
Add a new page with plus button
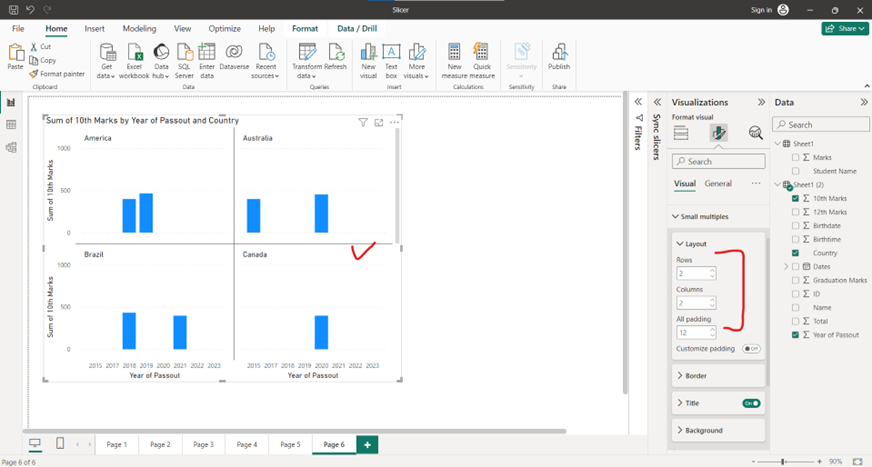click(x=367, y=444)
